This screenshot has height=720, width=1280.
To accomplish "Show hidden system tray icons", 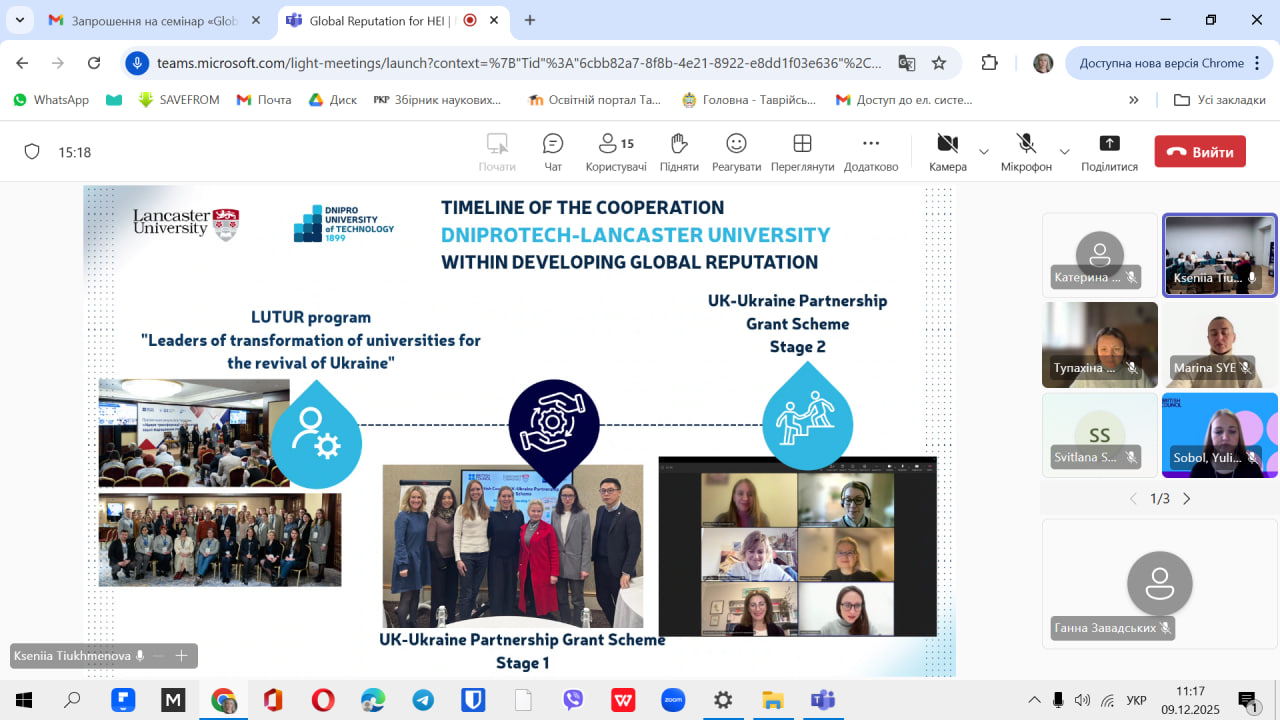I will coord(1035,700).
